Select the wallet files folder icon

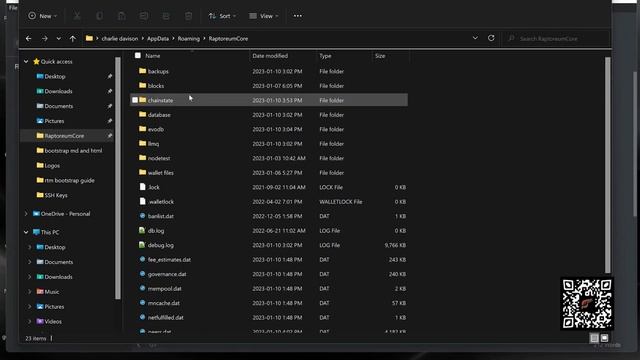point(142,172)
